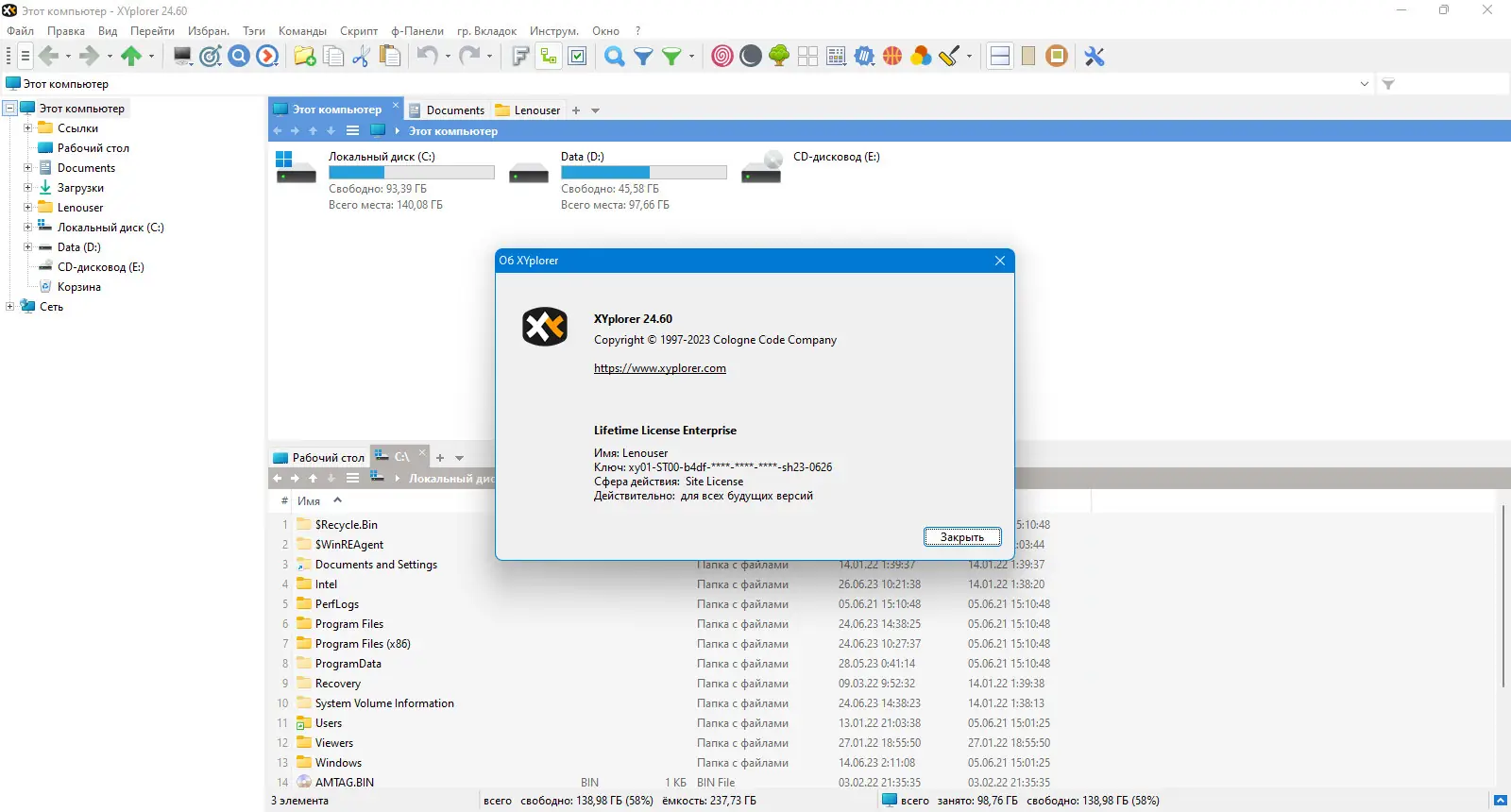Screen dimensions: 1511x812
Task: Select the 'Корзина' tree item
Action: 79,287
